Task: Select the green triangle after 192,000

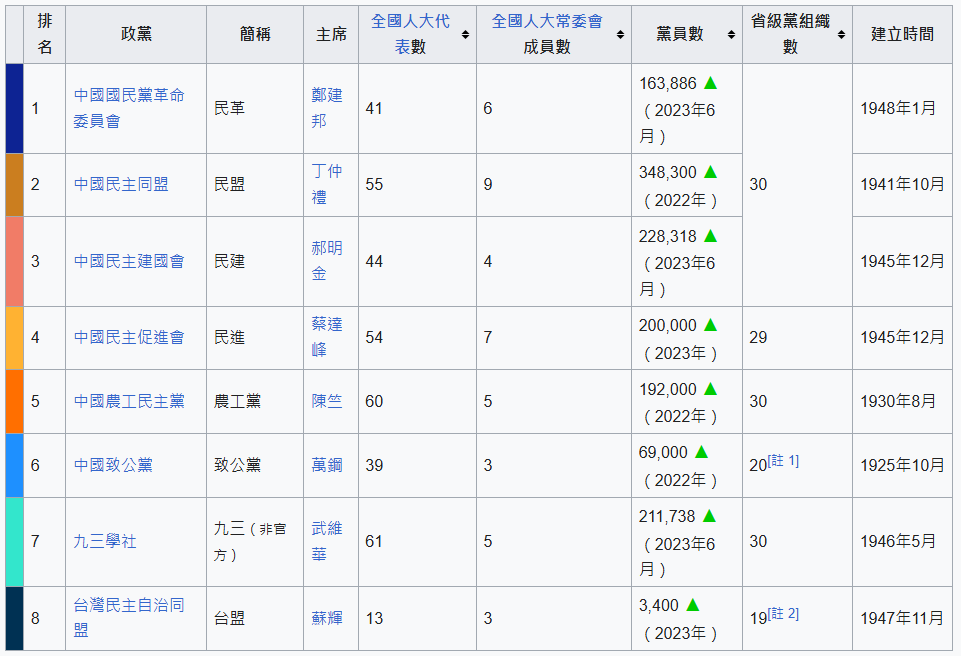Action: (710, 388)
